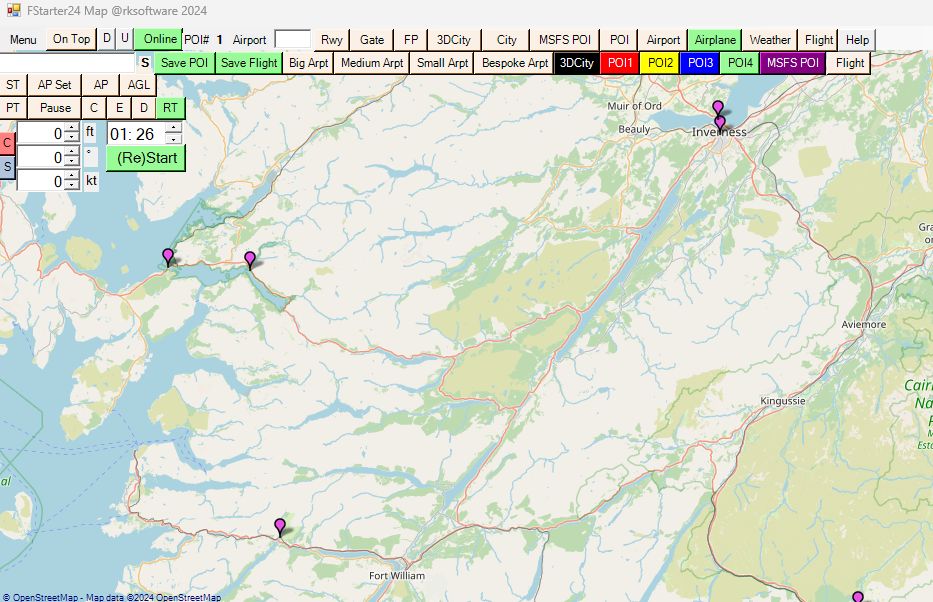Toggle the green RT real-time button
Screen dimensions: 933x602
tap(171, 108)
